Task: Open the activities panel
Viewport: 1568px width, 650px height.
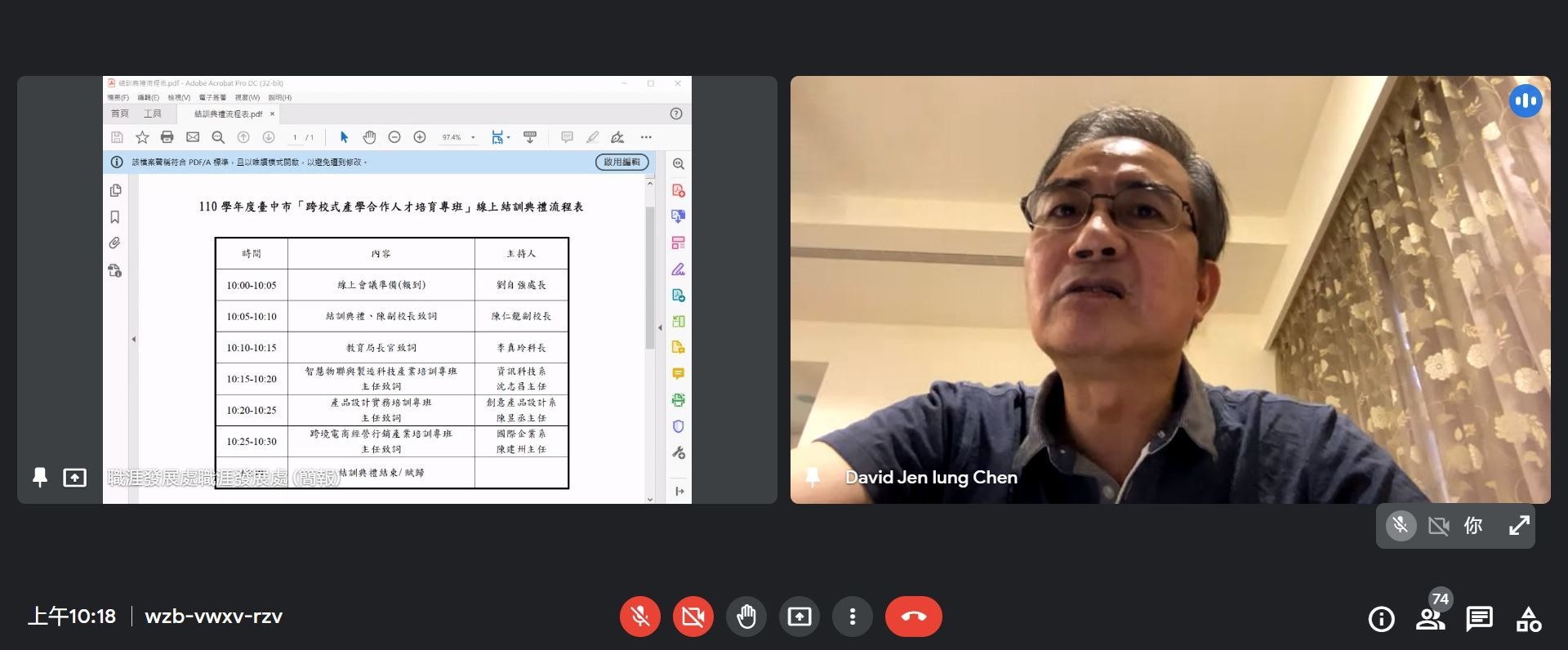Action: 1528,619
